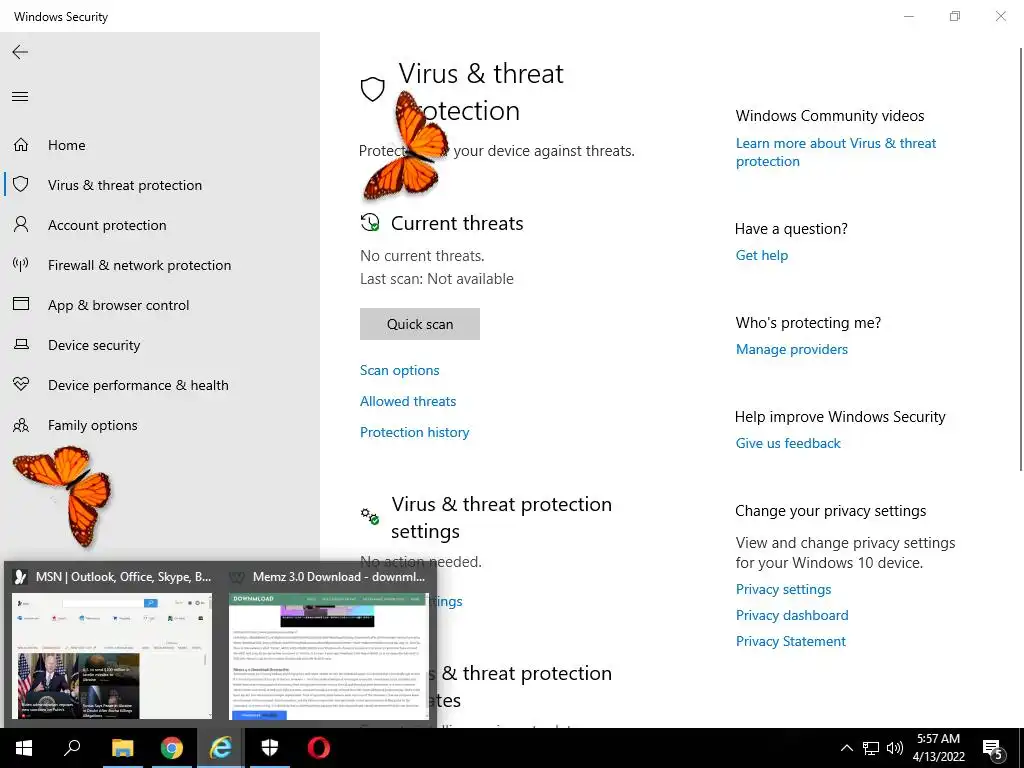Click the App & browser control window icon

point(21,304)
